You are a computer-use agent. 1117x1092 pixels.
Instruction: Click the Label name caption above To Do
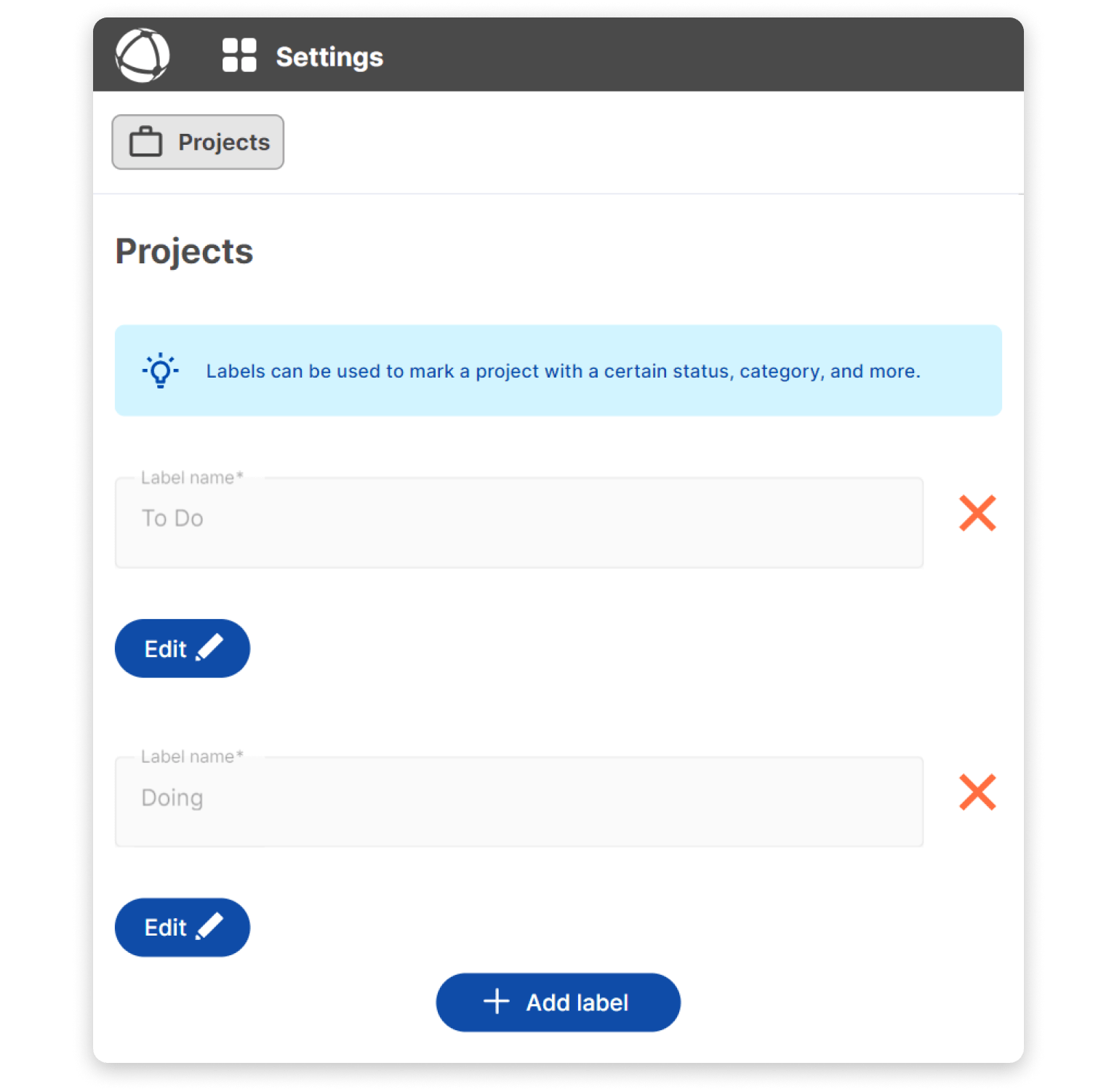(191, 477)
